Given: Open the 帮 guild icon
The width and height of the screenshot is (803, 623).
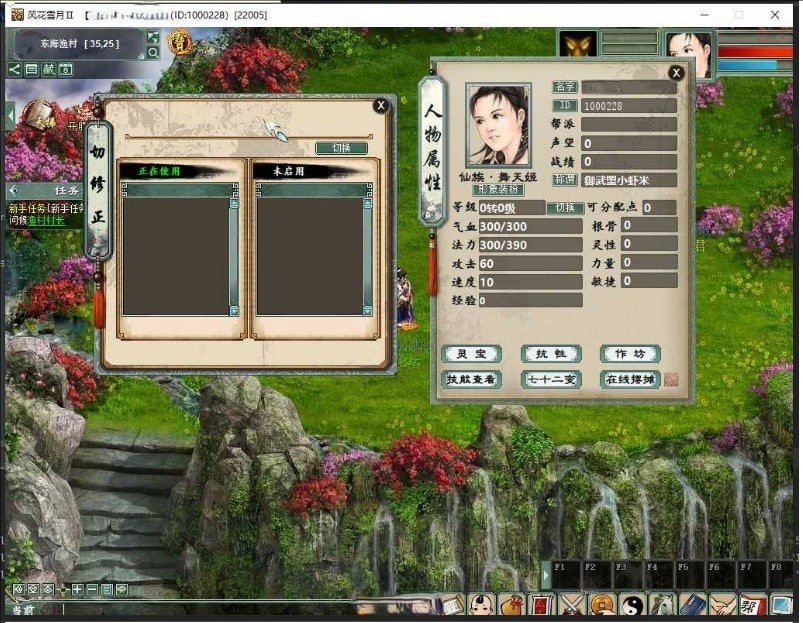Looking at the screenshot, I should (751, 606).
